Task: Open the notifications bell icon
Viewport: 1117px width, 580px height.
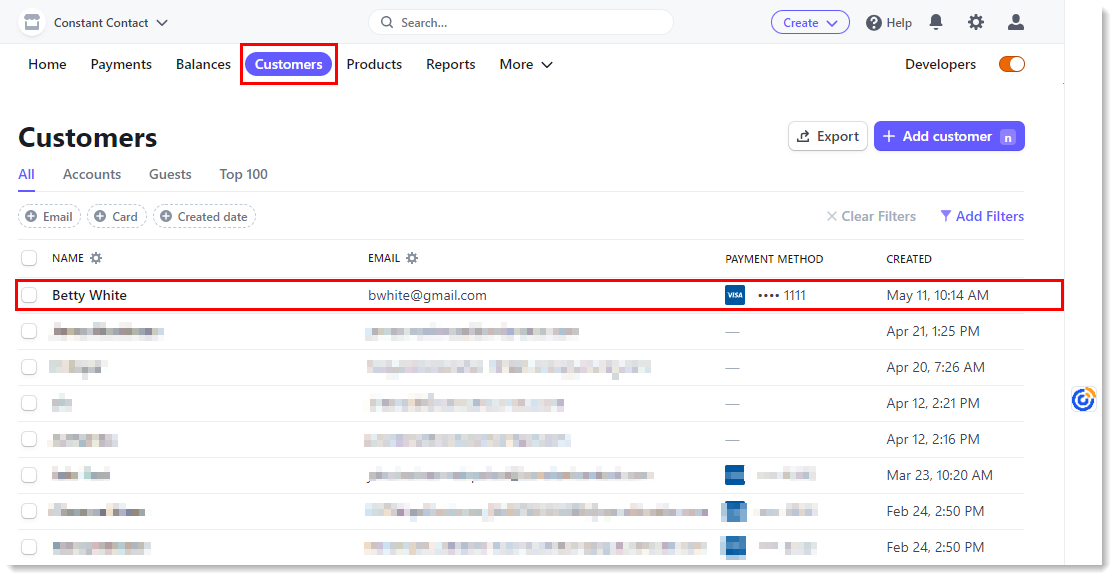Action: (x=936, y=23)
